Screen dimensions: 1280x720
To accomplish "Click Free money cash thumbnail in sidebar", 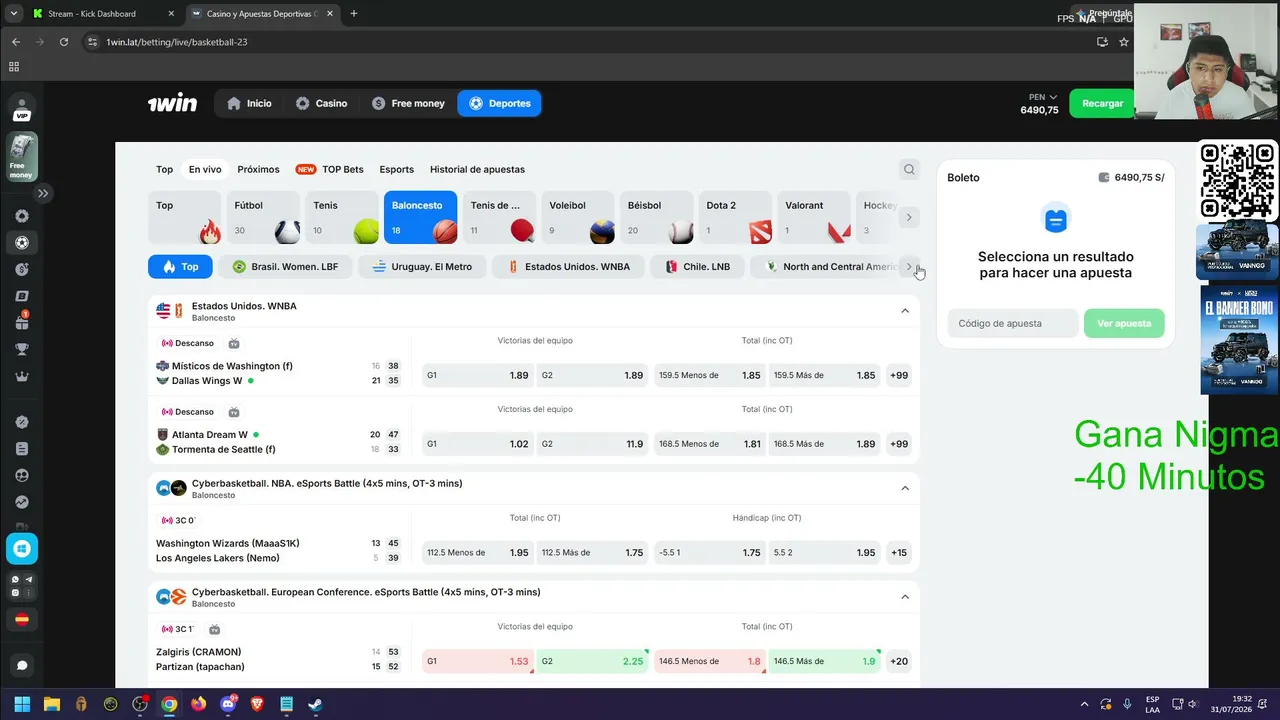I will click(22, 157).
